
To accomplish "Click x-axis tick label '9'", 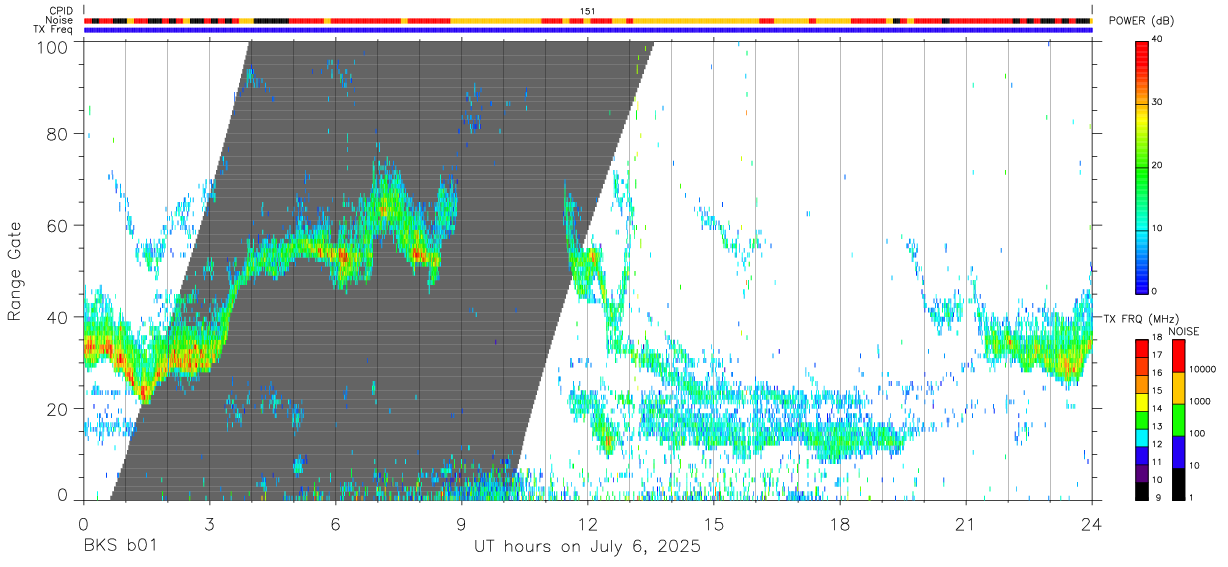I will (461, 523).
